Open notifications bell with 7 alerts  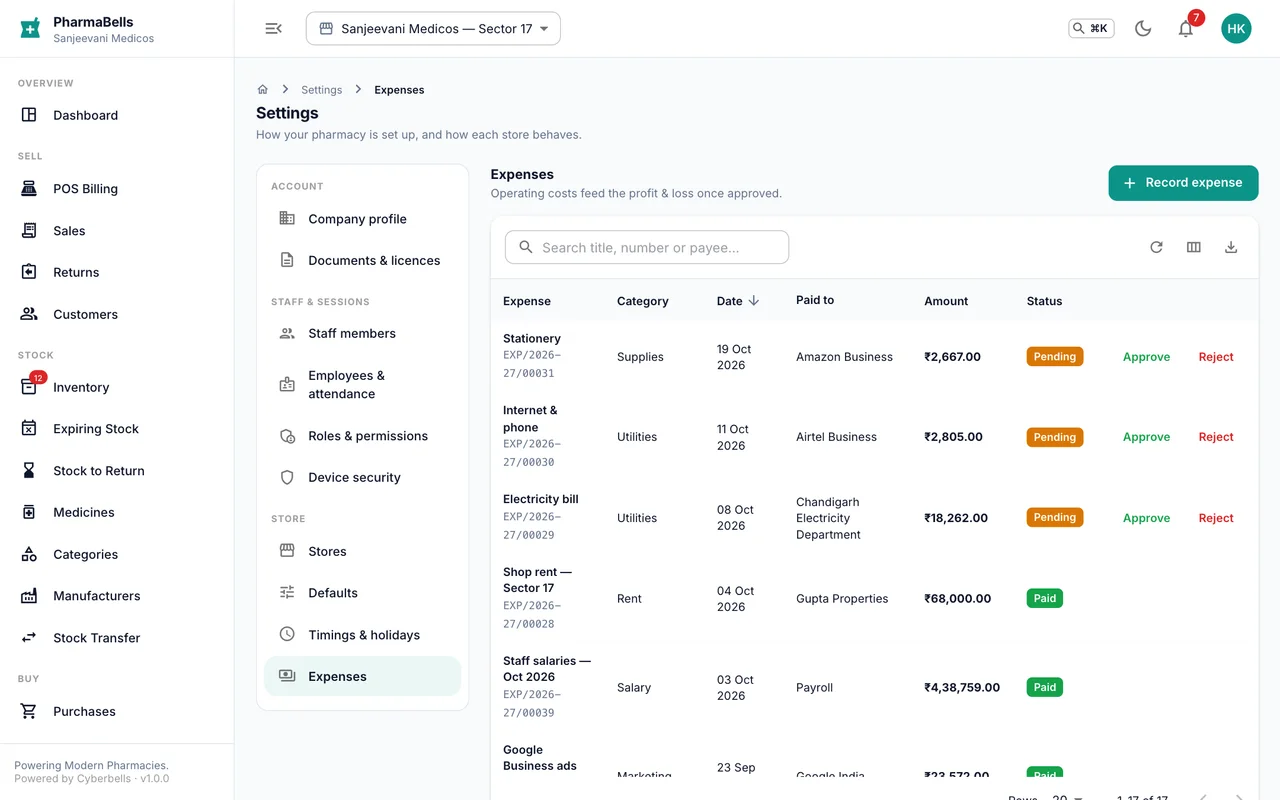point(1186,29)
